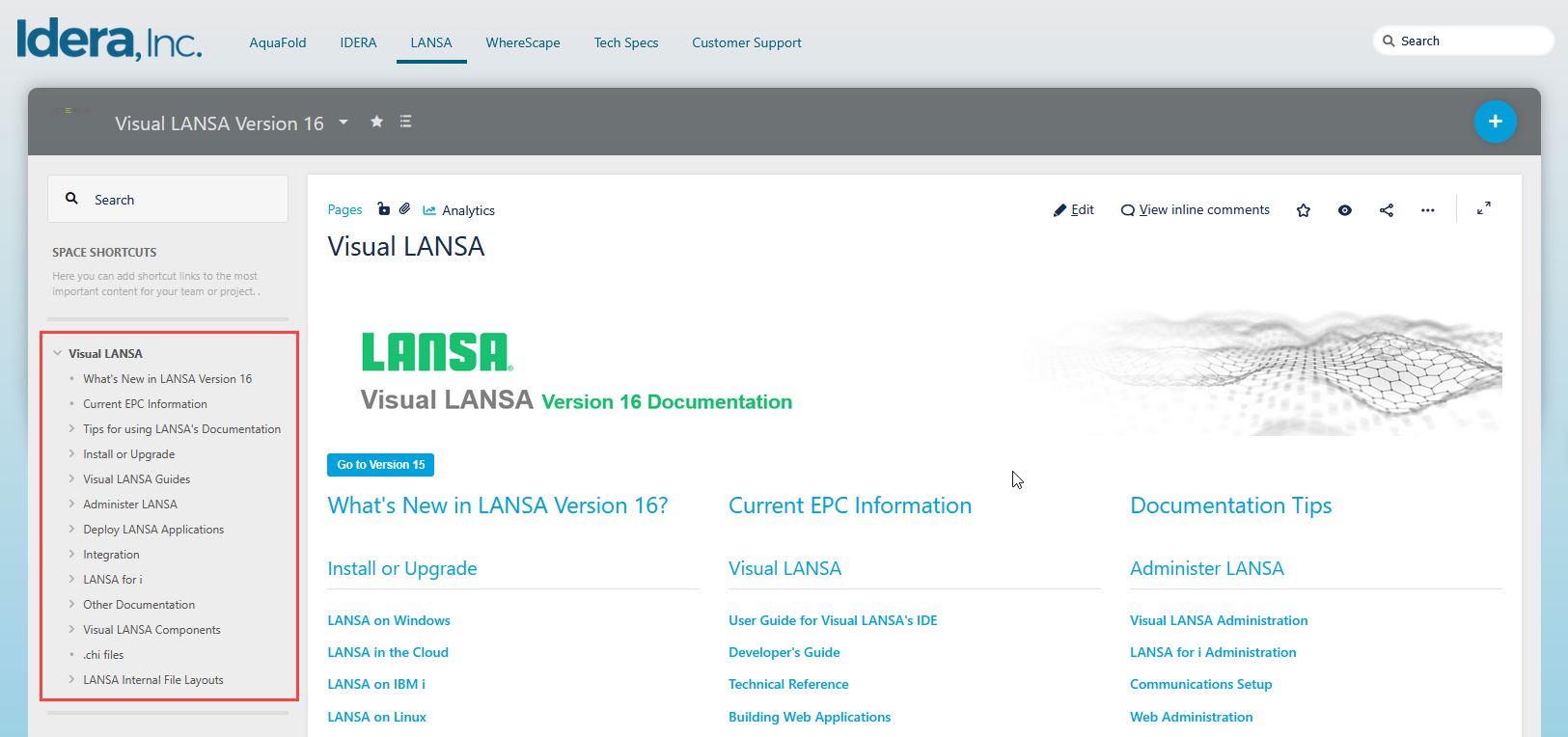
Task: Expand the Visual LANSA Components tree node
Action: pyautogui.click(x=71, y=629)
